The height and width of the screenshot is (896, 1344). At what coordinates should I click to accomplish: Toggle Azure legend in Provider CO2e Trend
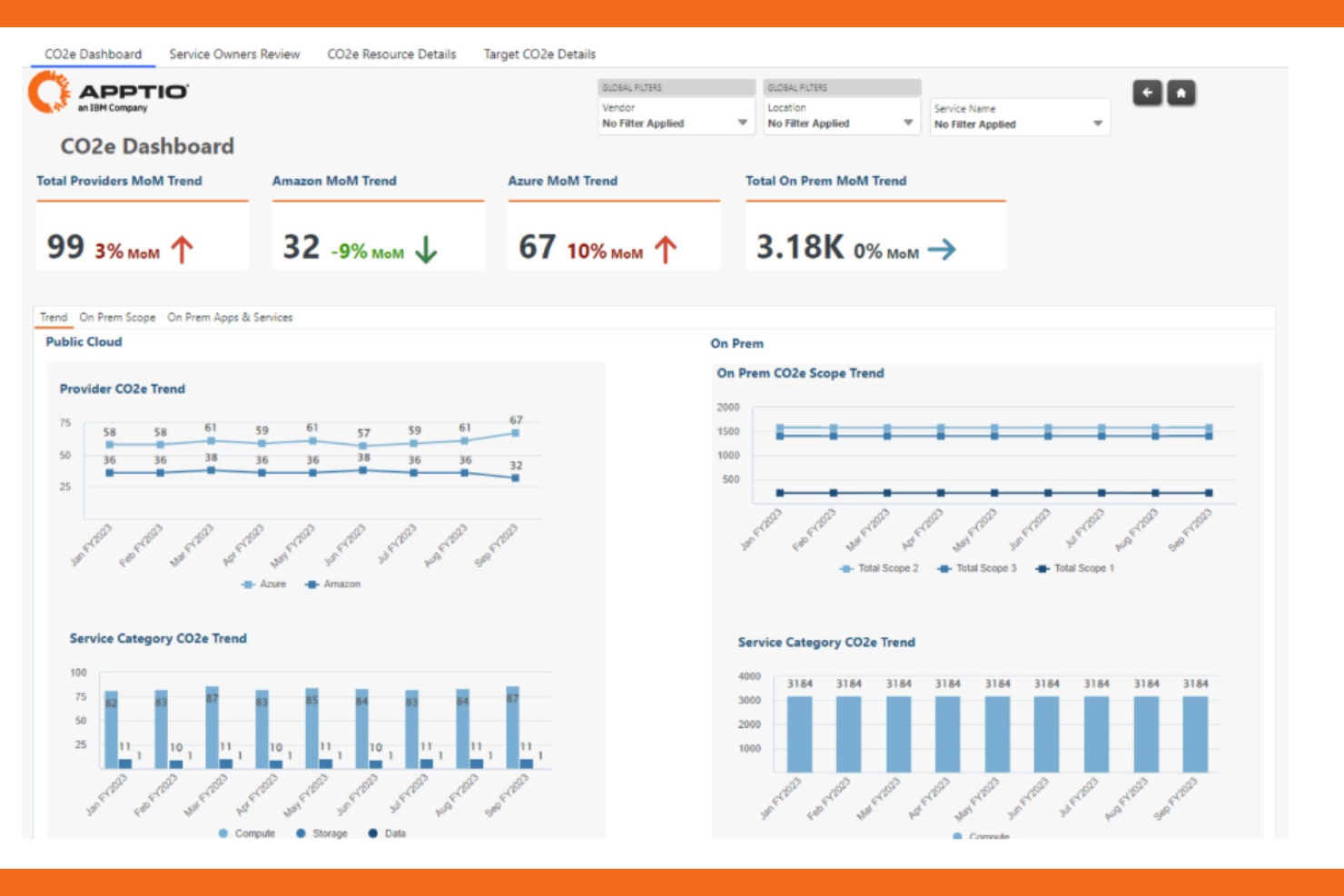(x=264, y=584)
